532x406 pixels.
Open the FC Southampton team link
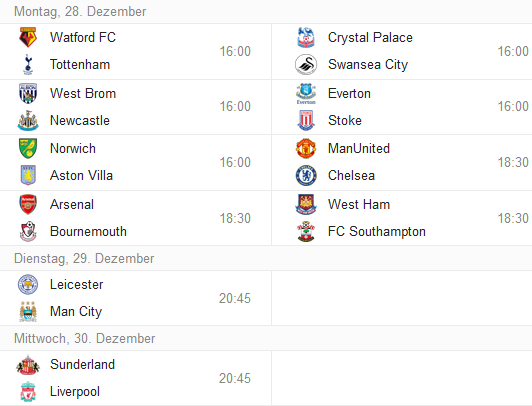(377, 232)
